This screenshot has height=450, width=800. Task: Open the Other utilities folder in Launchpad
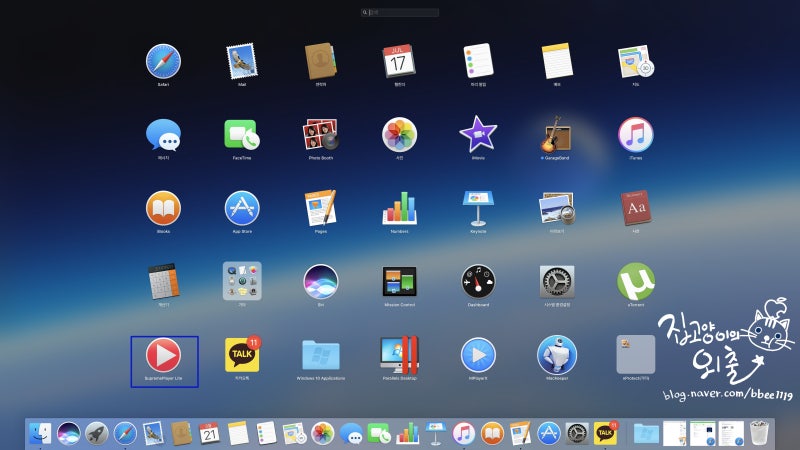[242, 281]
